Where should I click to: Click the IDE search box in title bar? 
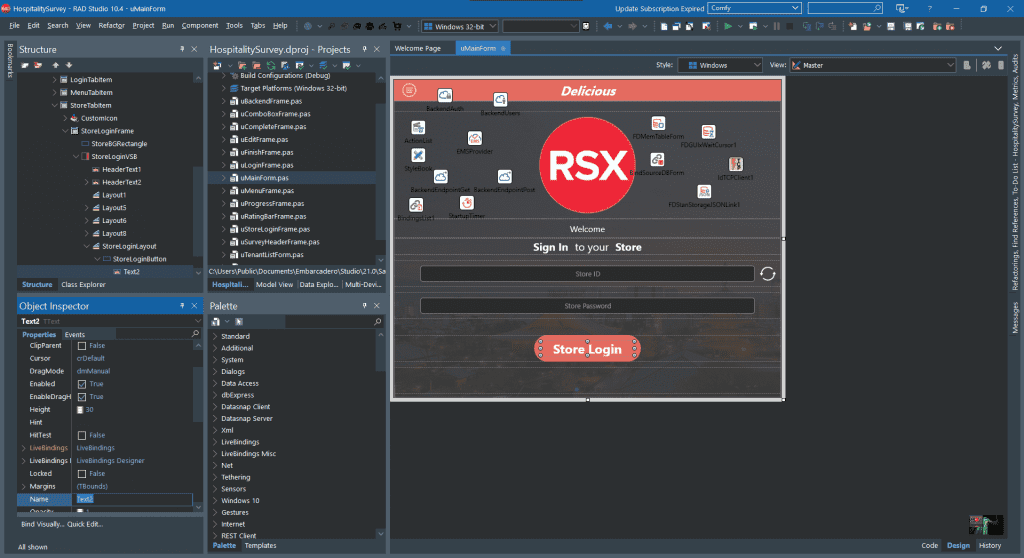pos(845,8)
